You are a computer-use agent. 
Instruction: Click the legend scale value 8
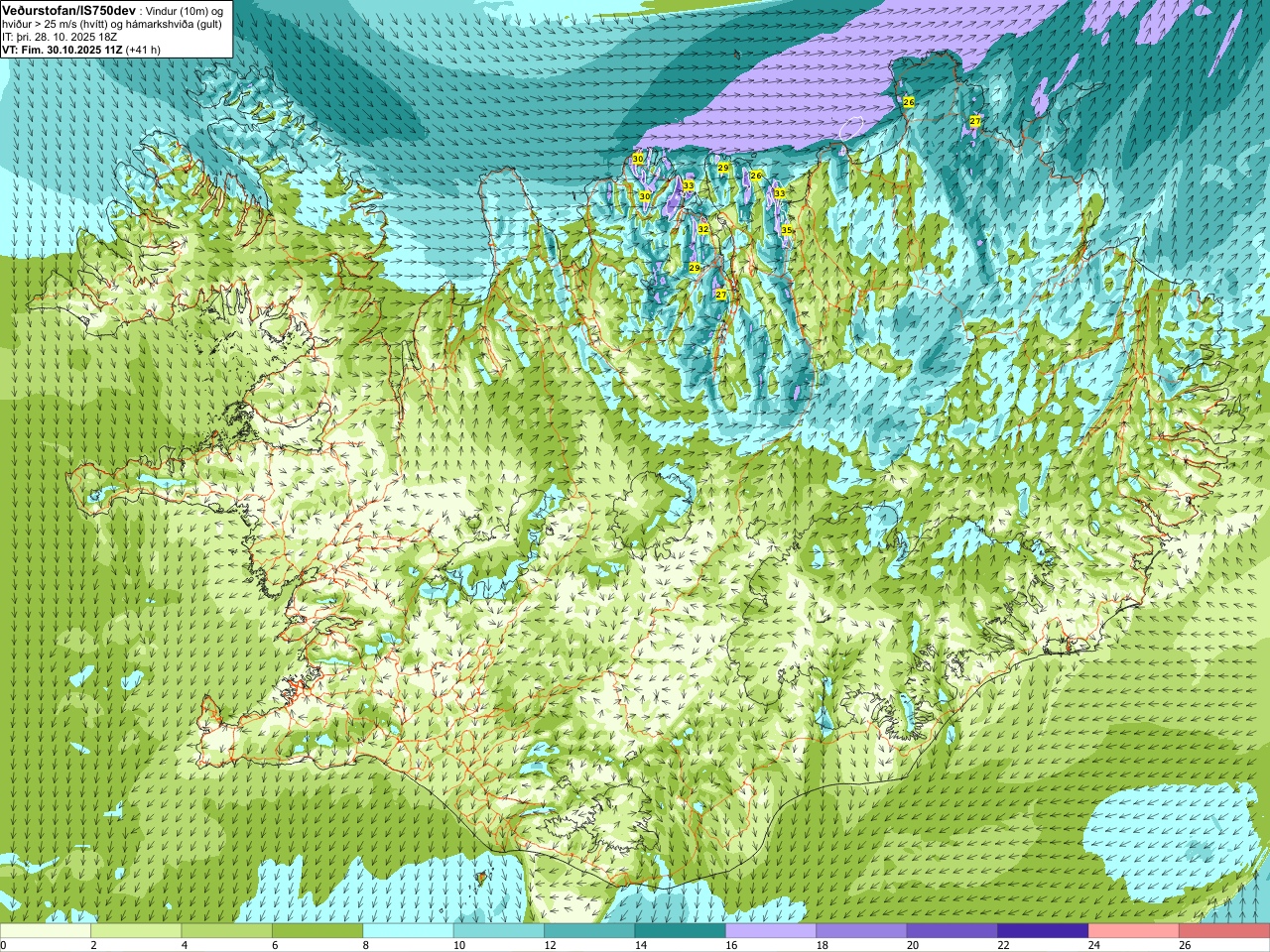click(x=365, y=945)
